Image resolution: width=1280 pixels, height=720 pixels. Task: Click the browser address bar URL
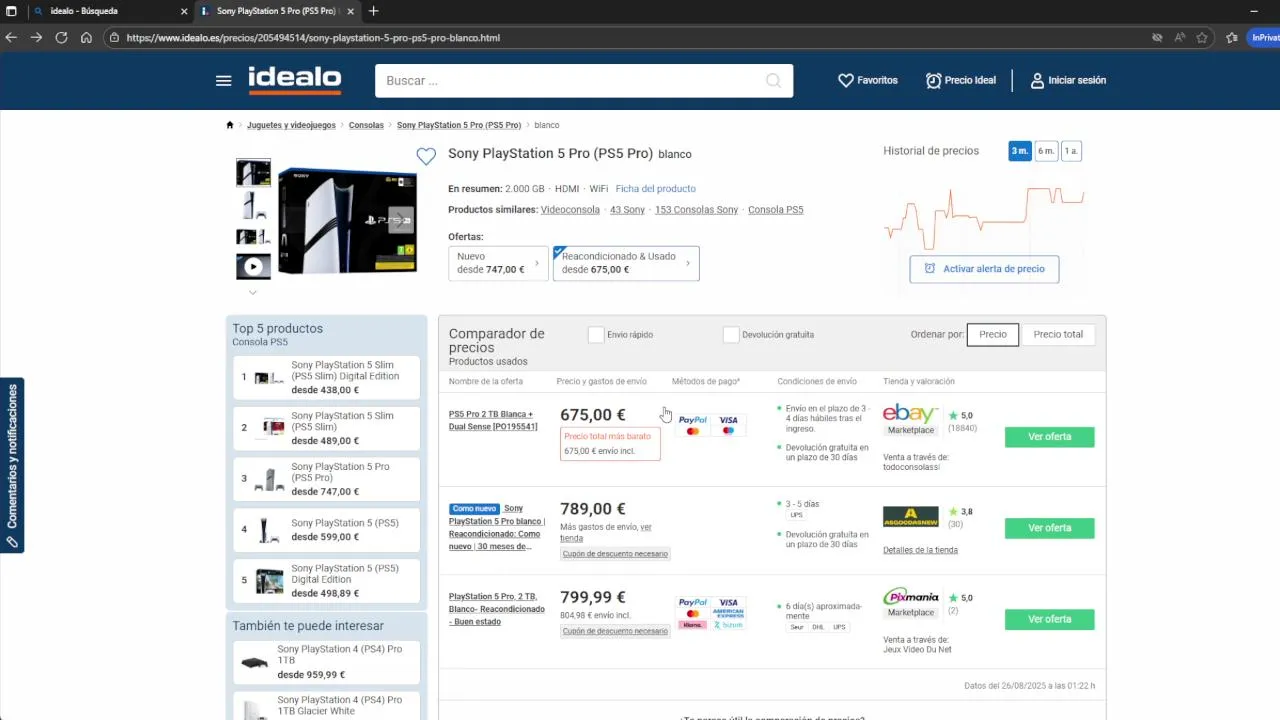313,38
